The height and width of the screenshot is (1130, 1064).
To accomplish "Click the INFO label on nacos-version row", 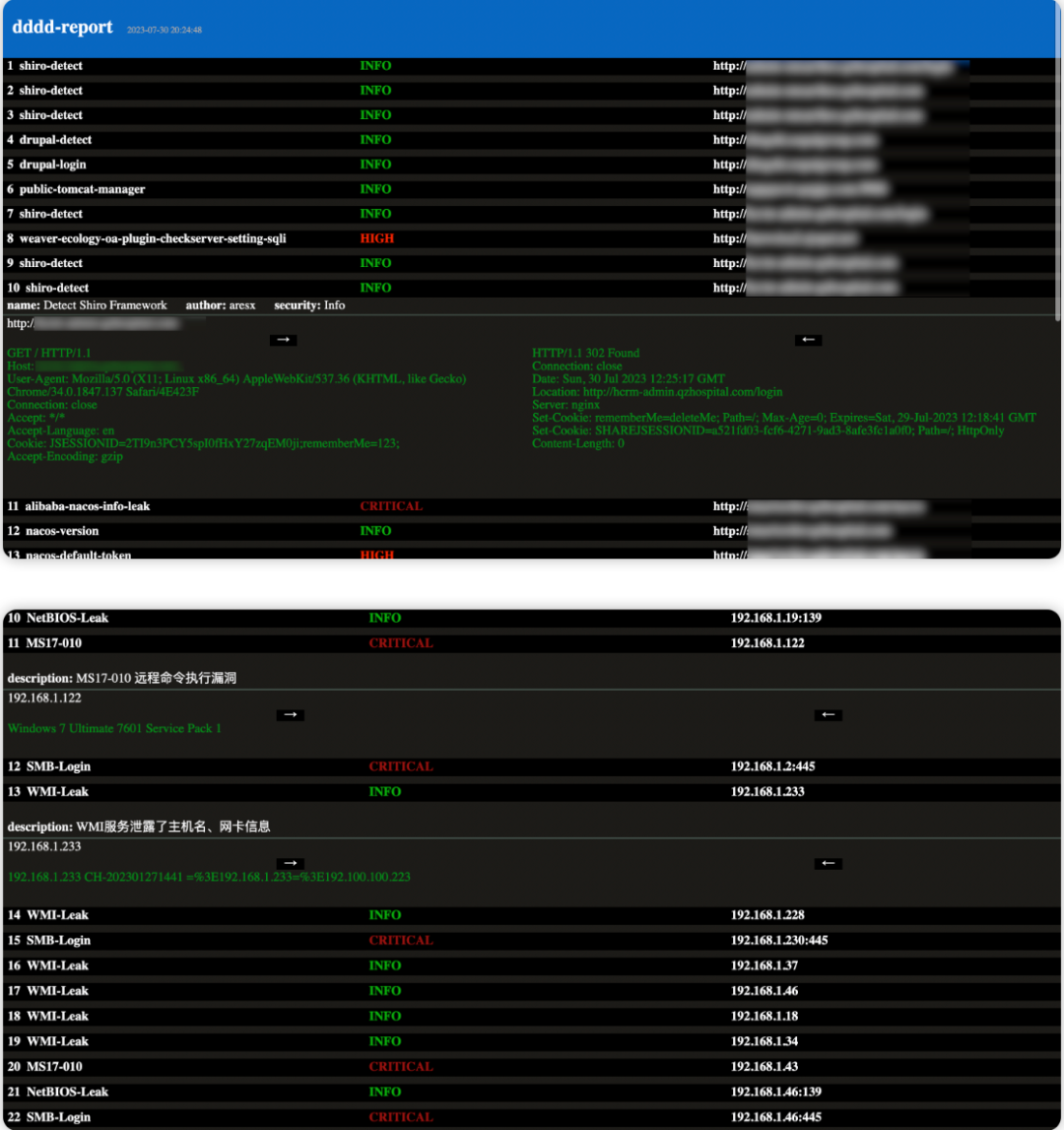I will 375,531.
